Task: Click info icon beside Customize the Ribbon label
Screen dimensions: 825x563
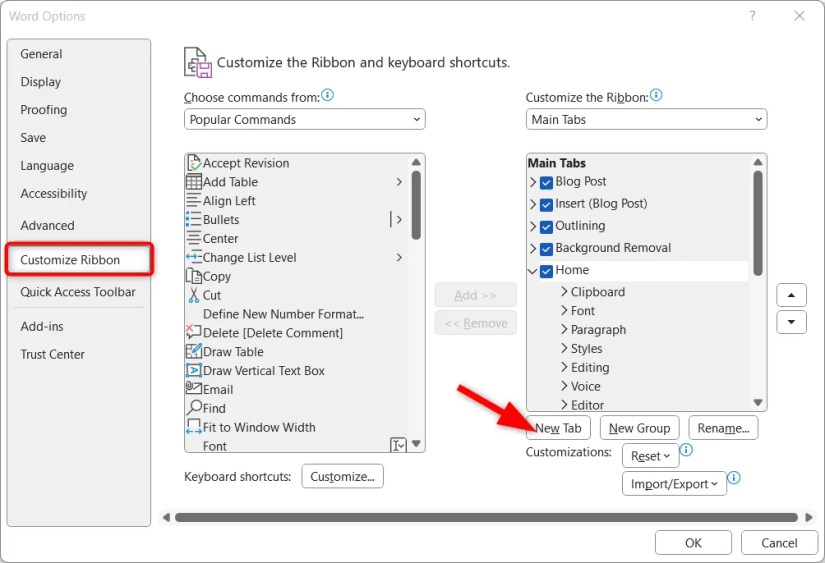Action: coord(656,95)
